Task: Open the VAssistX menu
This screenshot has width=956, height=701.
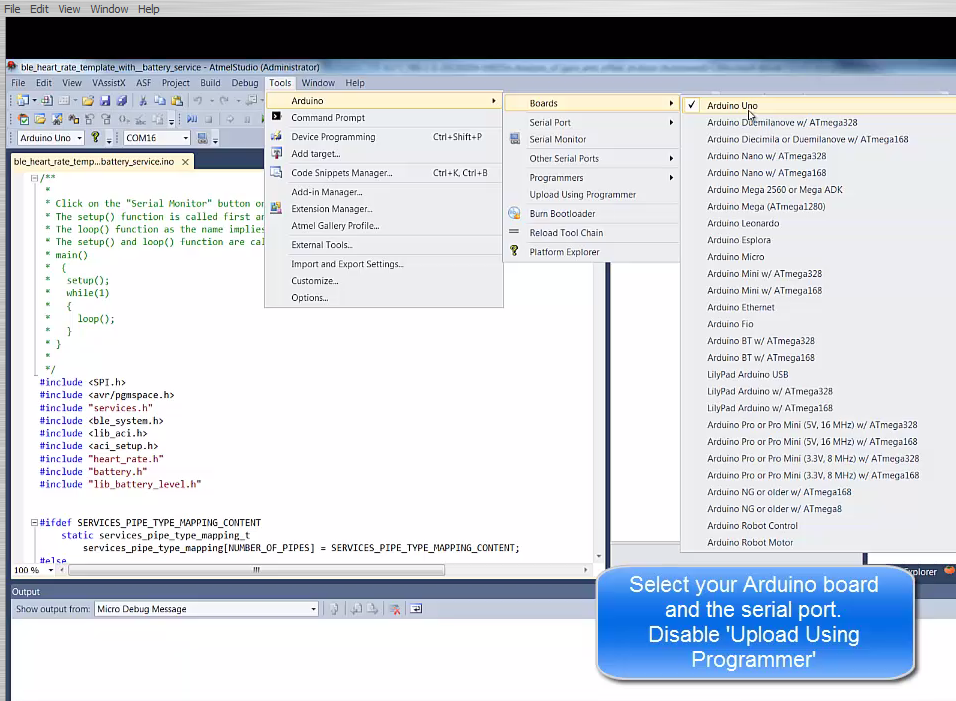Action: point(109,83)
